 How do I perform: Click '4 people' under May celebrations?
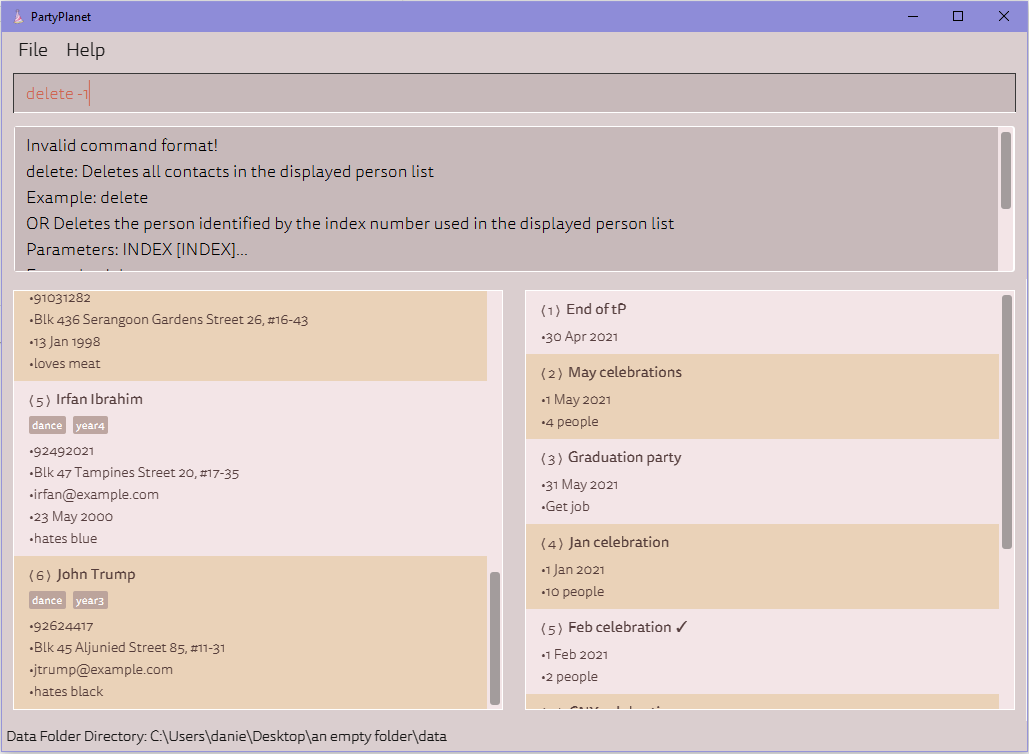tap(570, 421)
